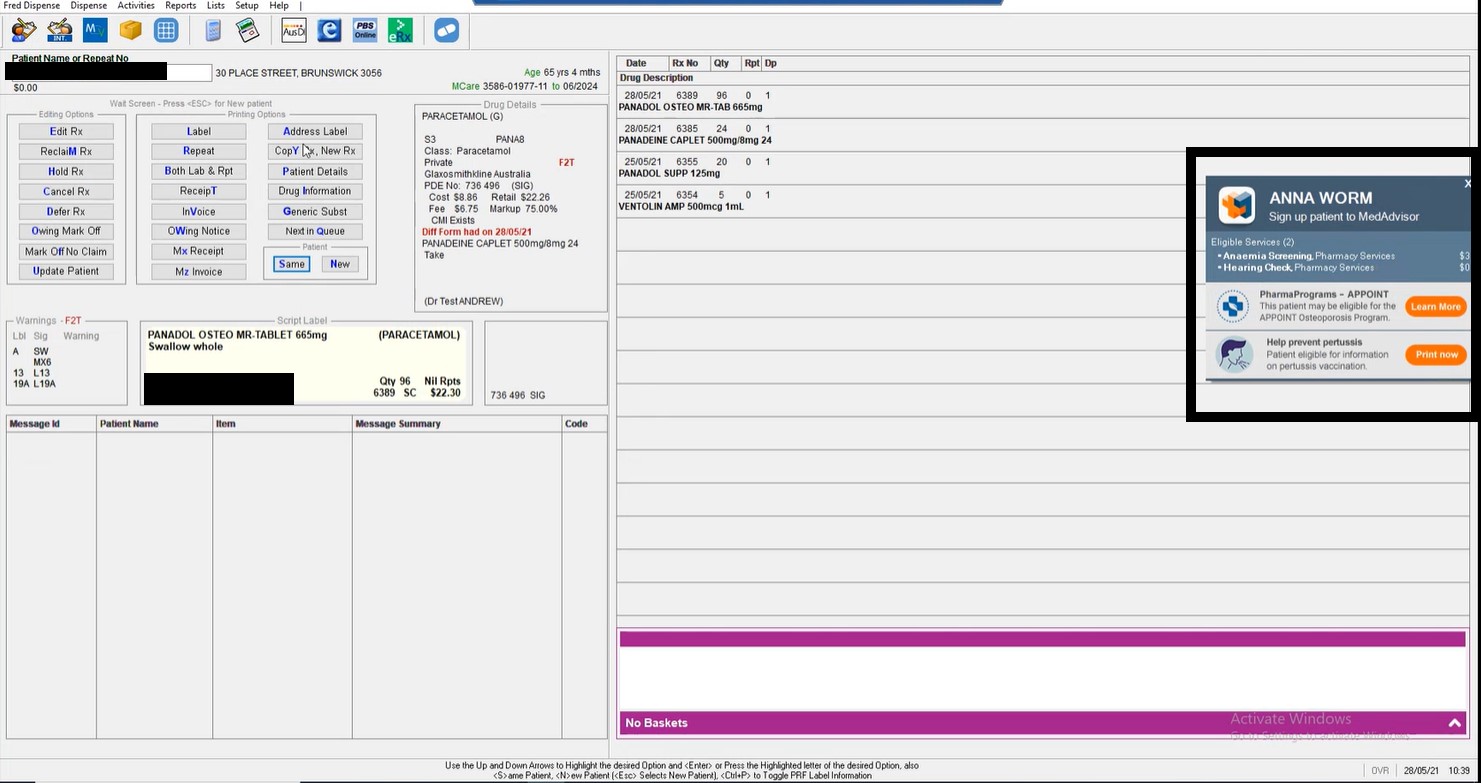
Task: Click Mark Off No Claim button
Action: pos(66,251)
